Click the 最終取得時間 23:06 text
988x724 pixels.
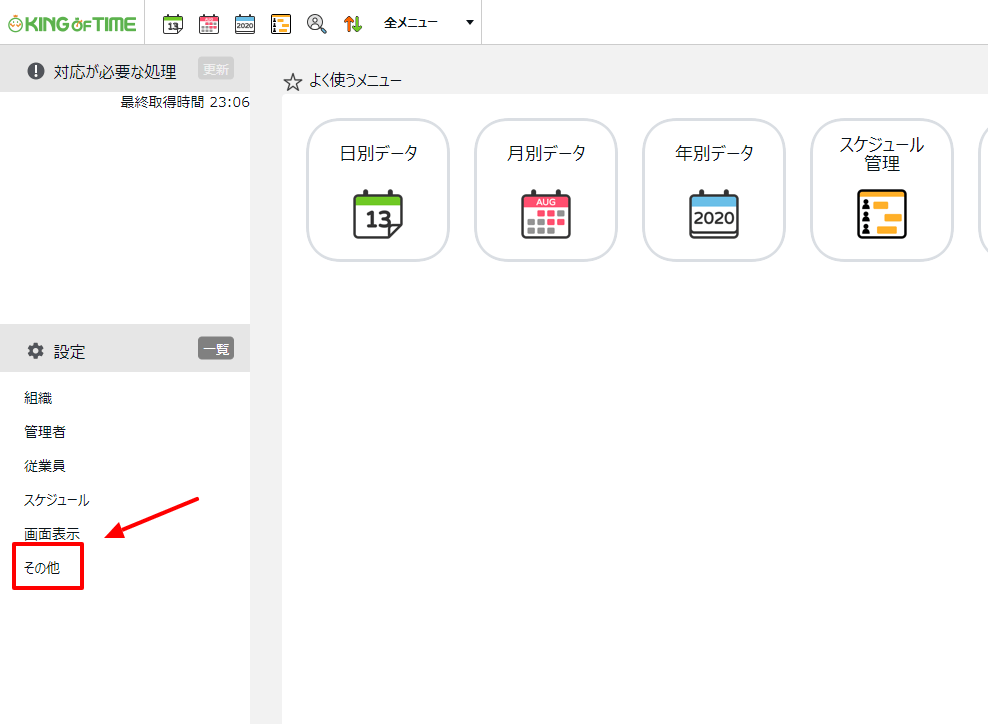click(x=185, y=102)
